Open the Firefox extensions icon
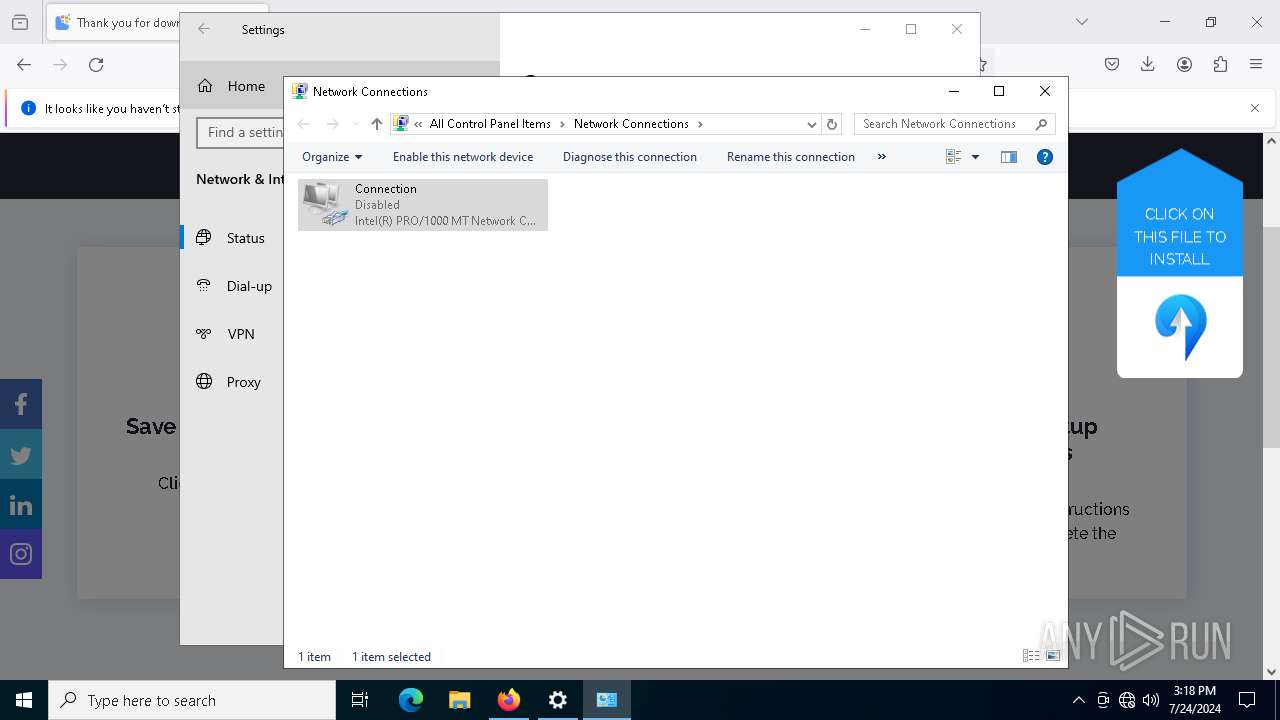Viewport: 1280px width, 720px height. point(1220,64)
